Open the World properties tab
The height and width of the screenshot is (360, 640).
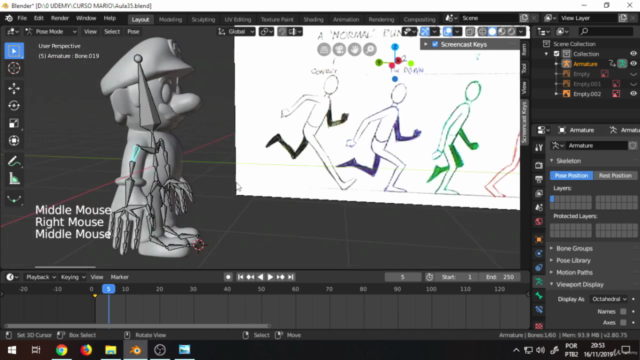(x=539, y=222)
